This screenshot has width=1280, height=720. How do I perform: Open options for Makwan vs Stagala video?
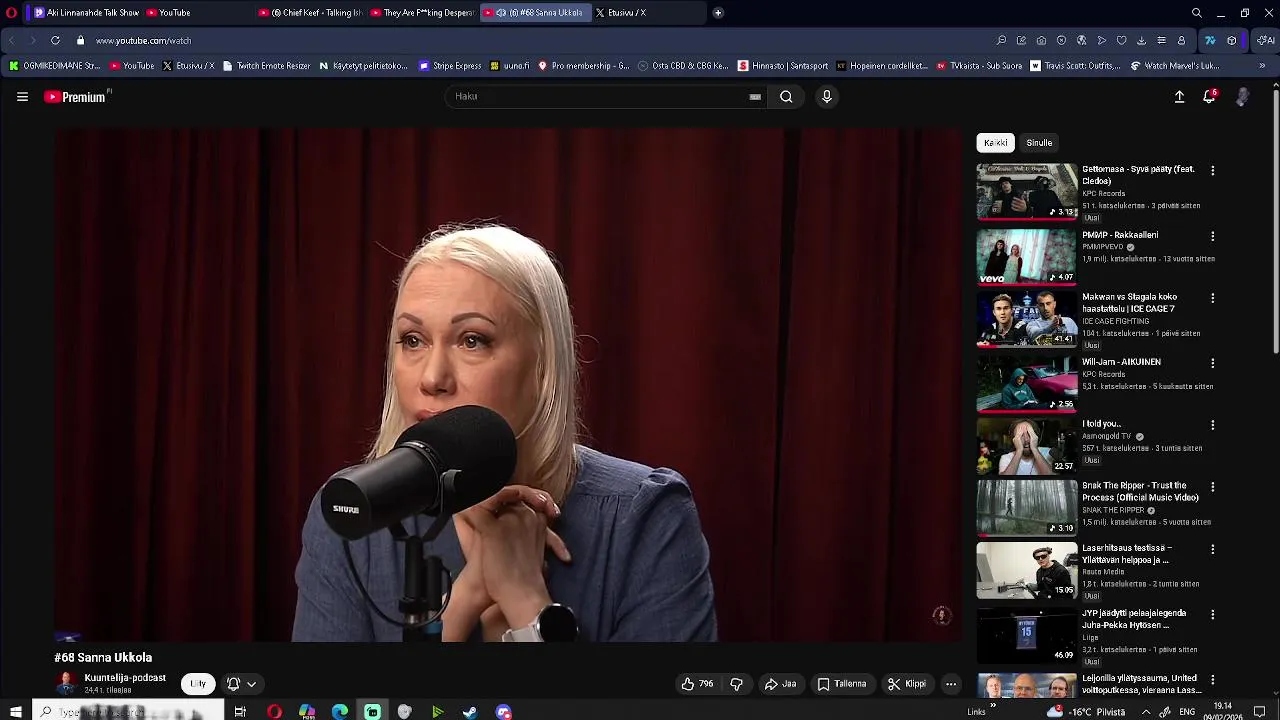(x=1212, y=299)
